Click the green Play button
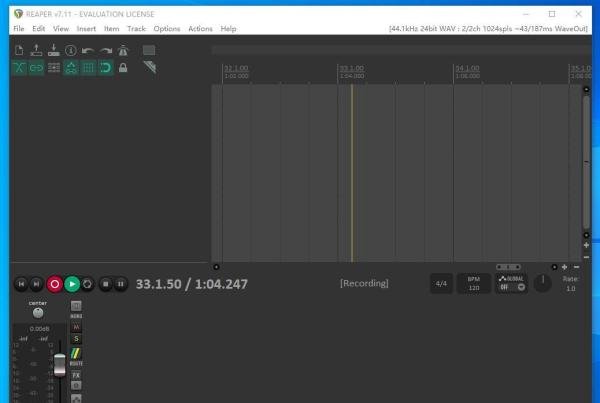 point(72,284)
